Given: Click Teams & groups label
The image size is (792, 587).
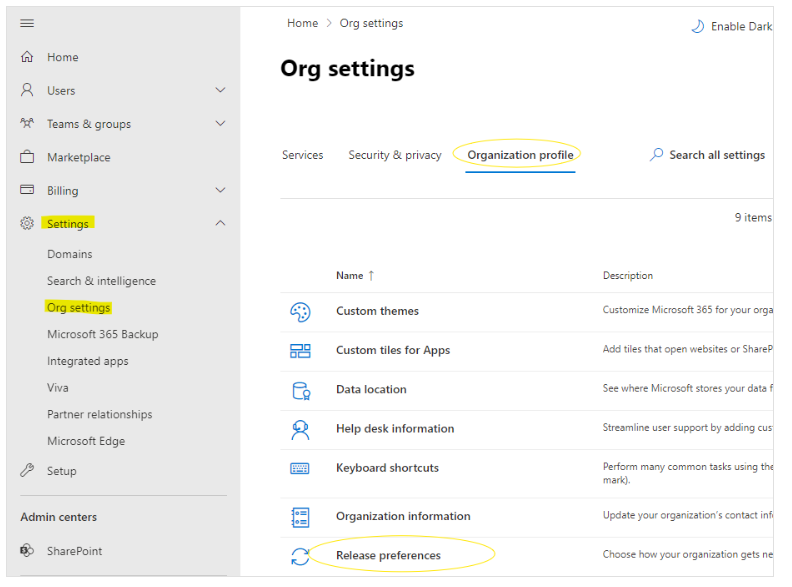Looking at the screenshot, I should tap(89, 124).
